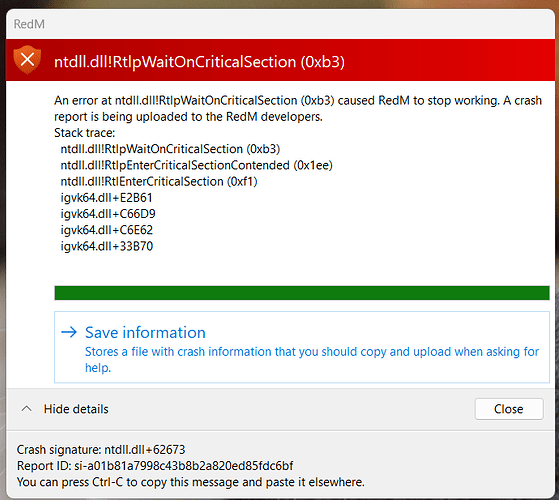This screenshot has height=500, width=559.
Task: Click the Save information description text
Action: [x=312, y=359]
